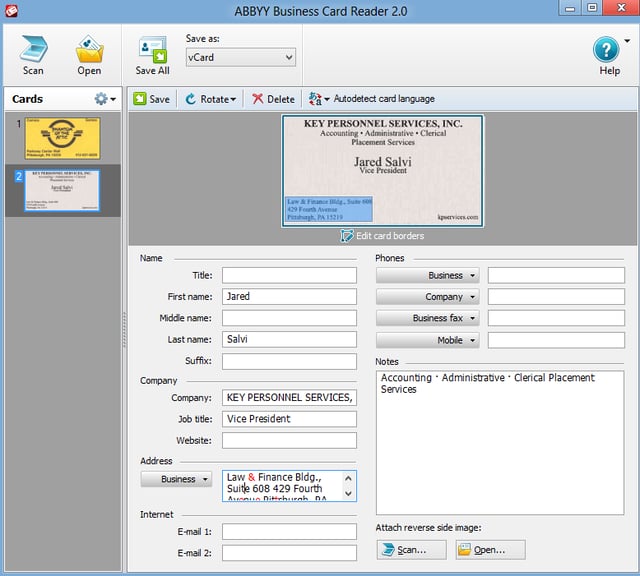Click highlighted address region on card image

pyautogui.click(x=329, y=209)
